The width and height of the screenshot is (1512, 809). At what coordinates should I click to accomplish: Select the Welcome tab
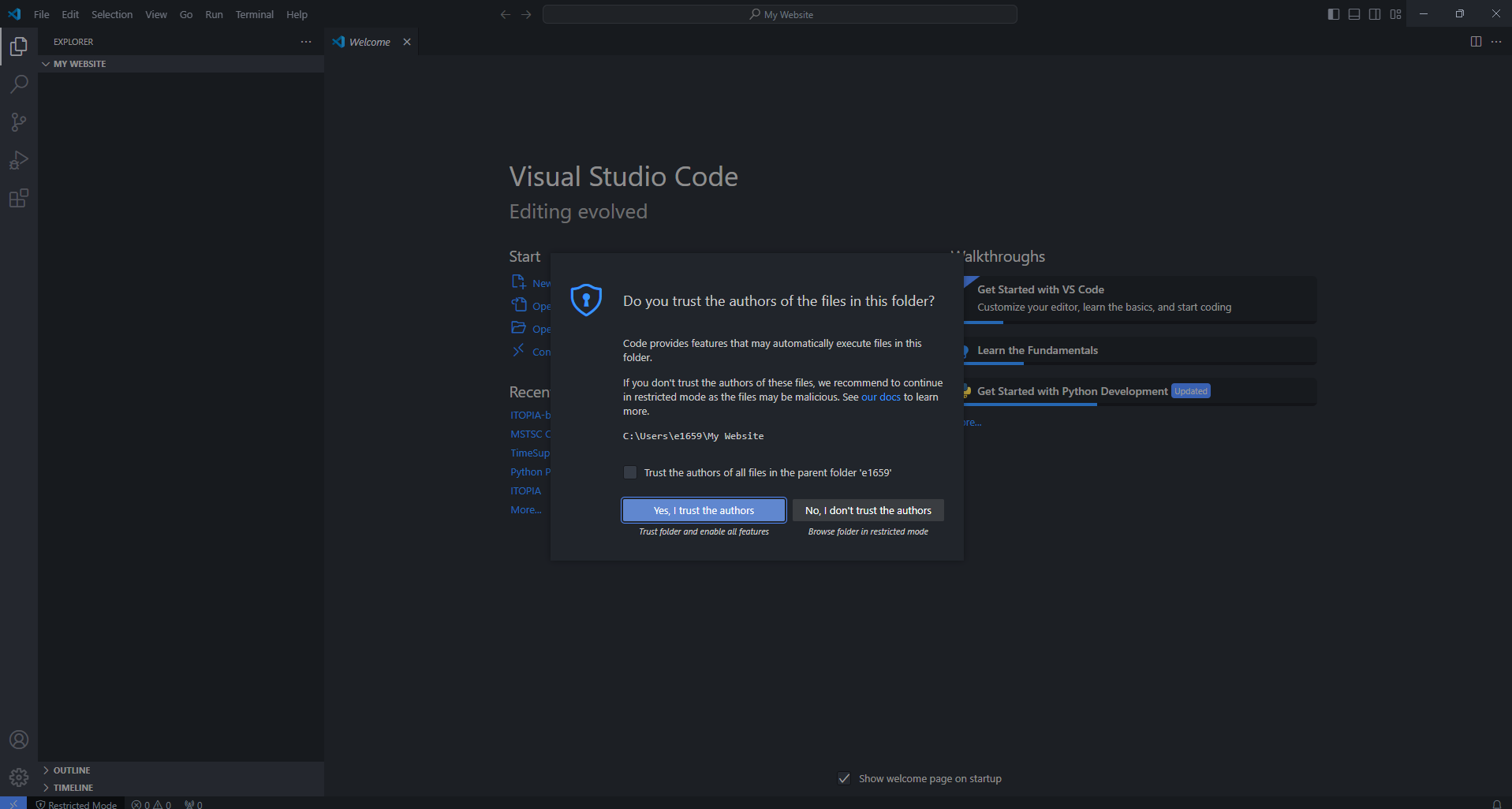(x=370, y=42)
